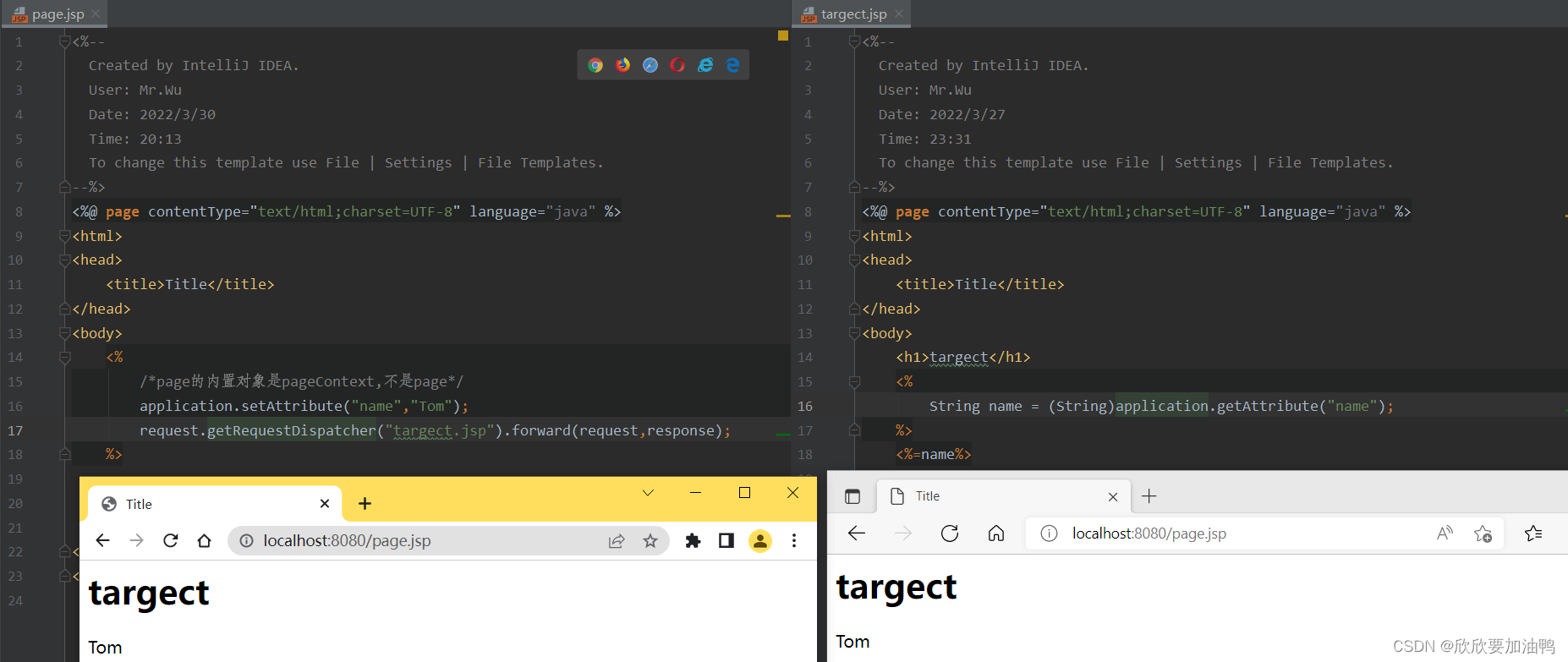Reload the page in Chrome

(171, 540)
